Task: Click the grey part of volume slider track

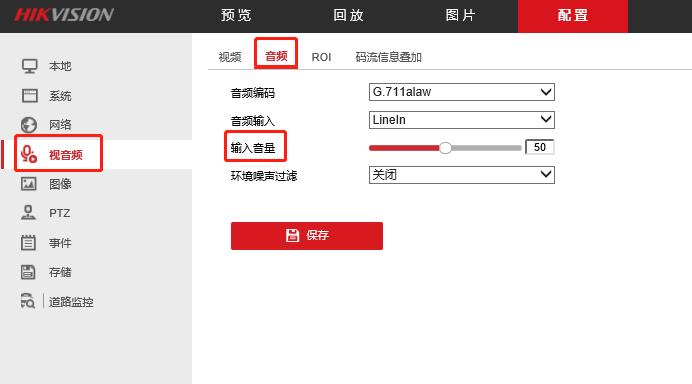Action: pyautogui.click(x=486, y=148)
